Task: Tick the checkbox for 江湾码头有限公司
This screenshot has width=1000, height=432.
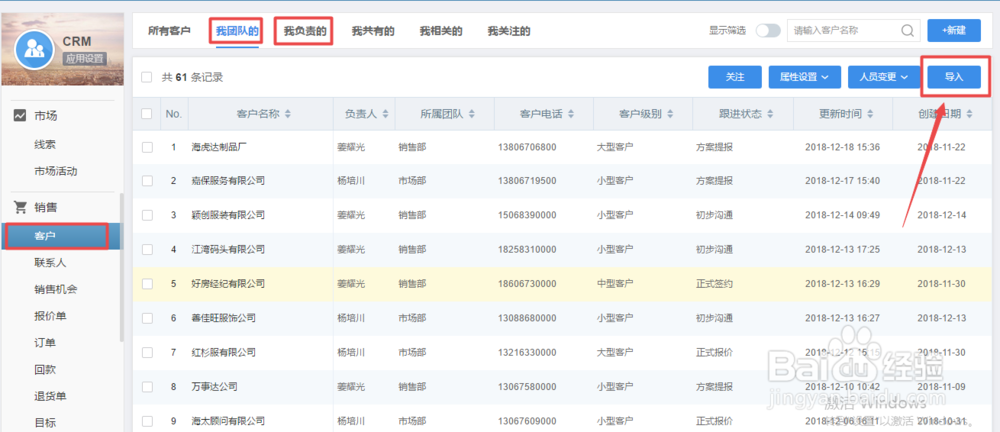Action: (147, 250)
